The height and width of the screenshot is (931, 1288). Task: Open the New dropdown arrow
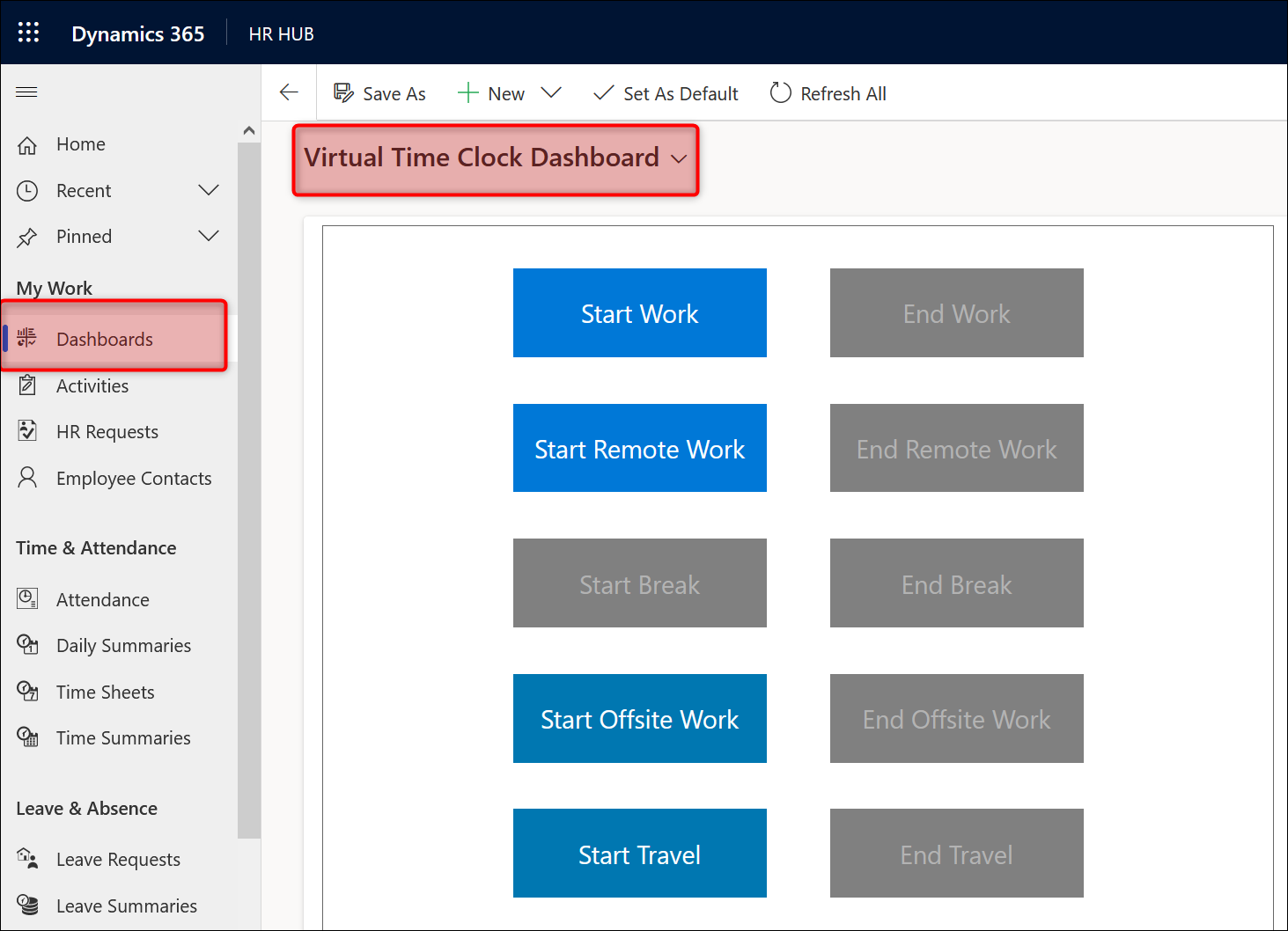(551, 93)
